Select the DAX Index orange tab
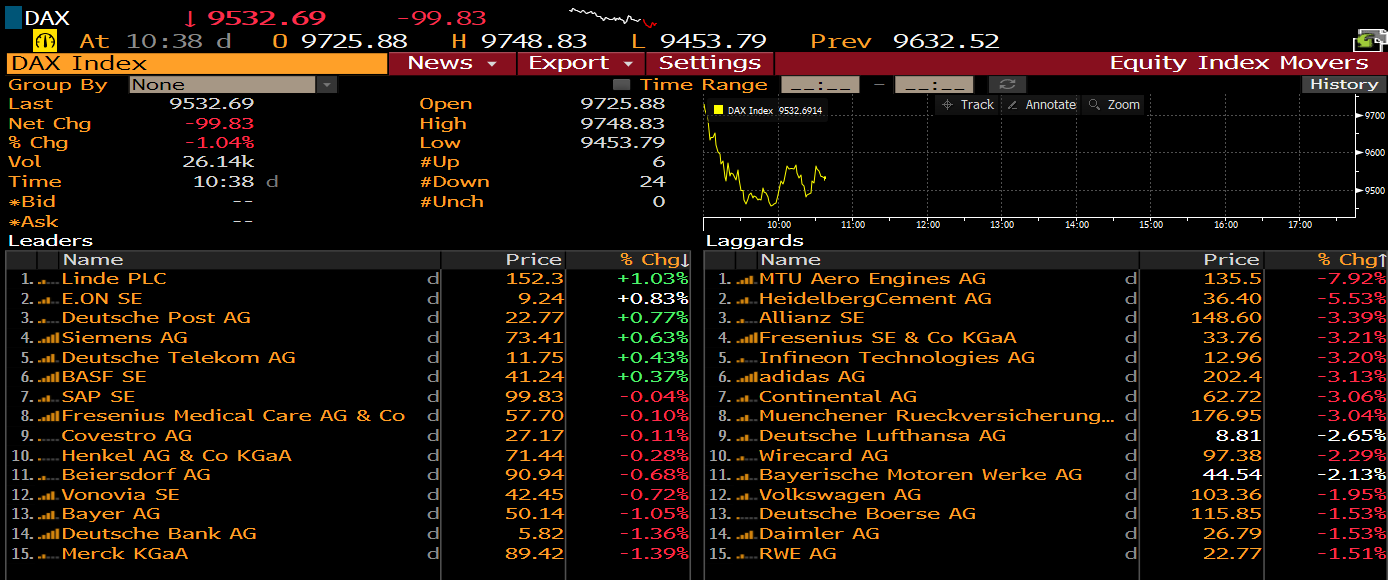1388x580 pixels. click(196, 63)
